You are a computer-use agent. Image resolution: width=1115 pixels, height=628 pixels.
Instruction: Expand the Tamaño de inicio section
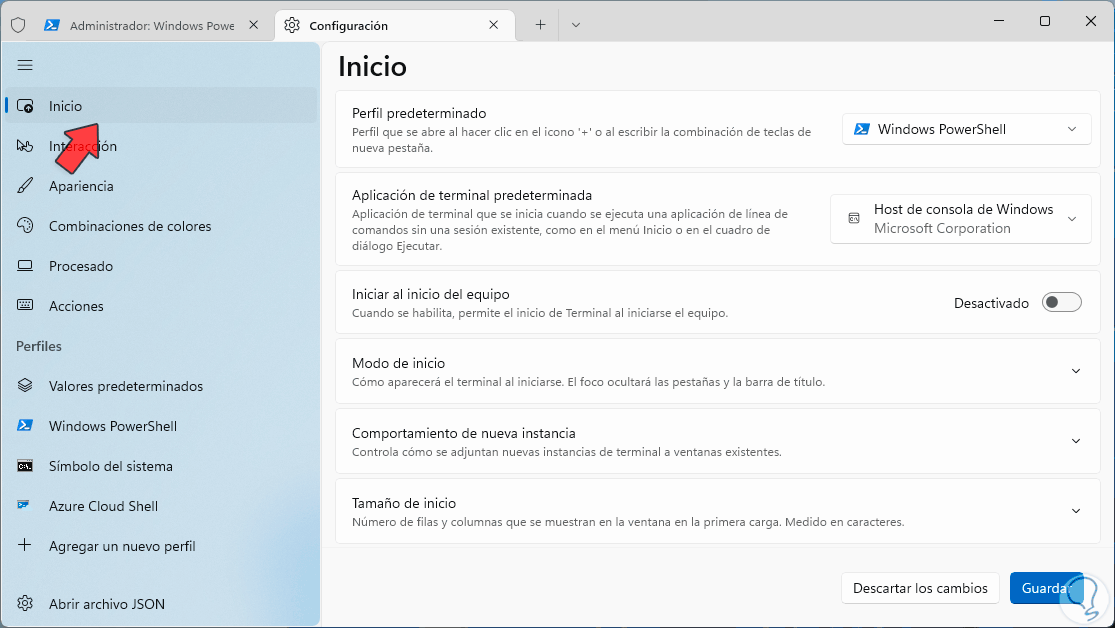(x=1076, y=511)
